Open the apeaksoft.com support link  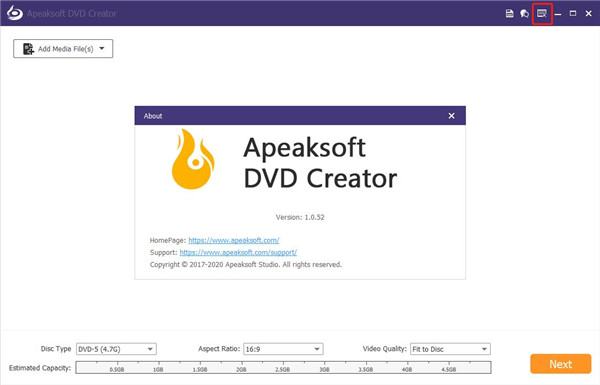238,253
